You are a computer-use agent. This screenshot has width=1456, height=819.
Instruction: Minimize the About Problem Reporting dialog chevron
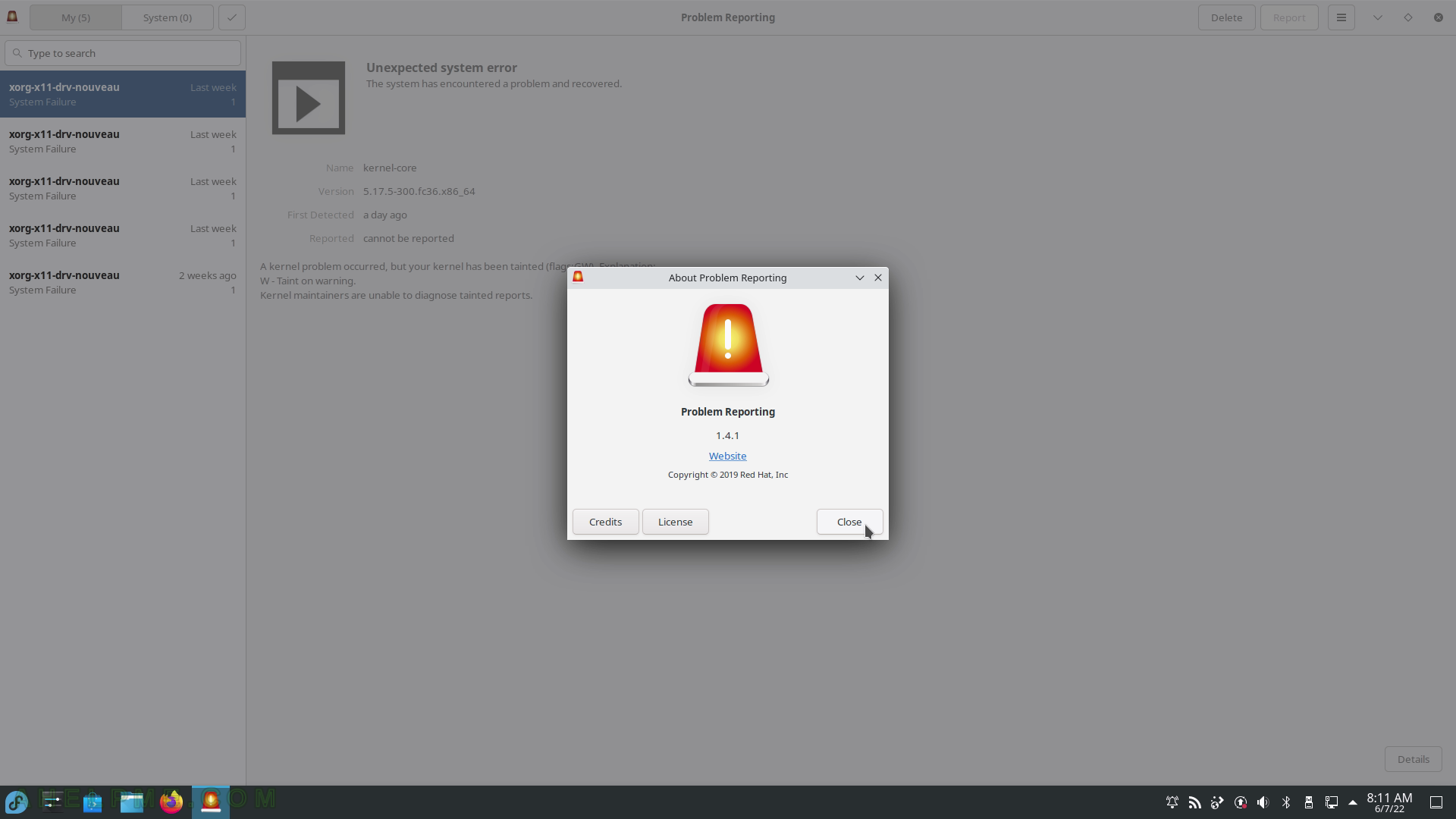859,278
